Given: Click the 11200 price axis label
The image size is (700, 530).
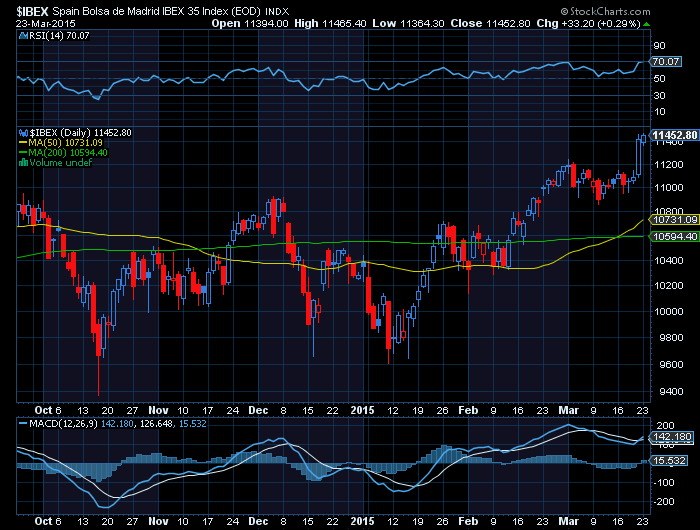Looking at the screenshot, I should click(x=668, y=165).
